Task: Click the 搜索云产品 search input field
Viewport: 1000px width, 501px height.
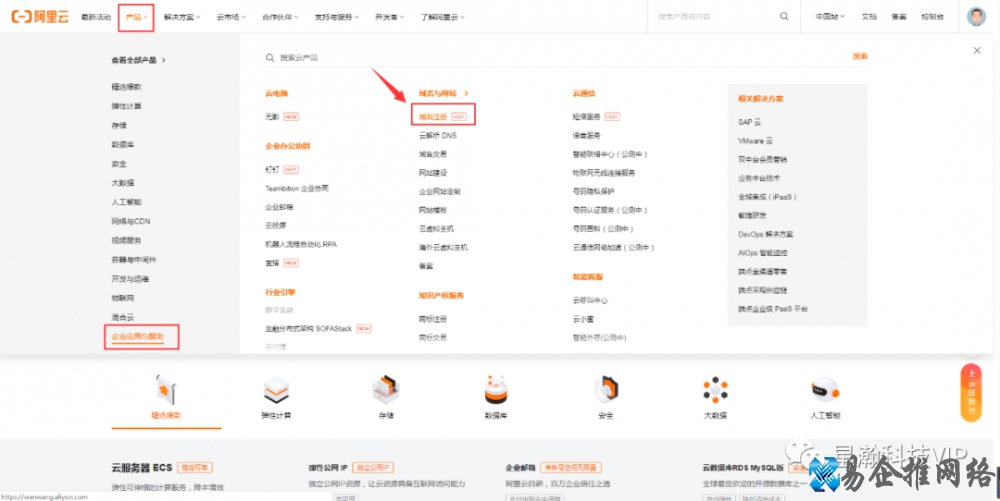Action: [x=550, y=58]
